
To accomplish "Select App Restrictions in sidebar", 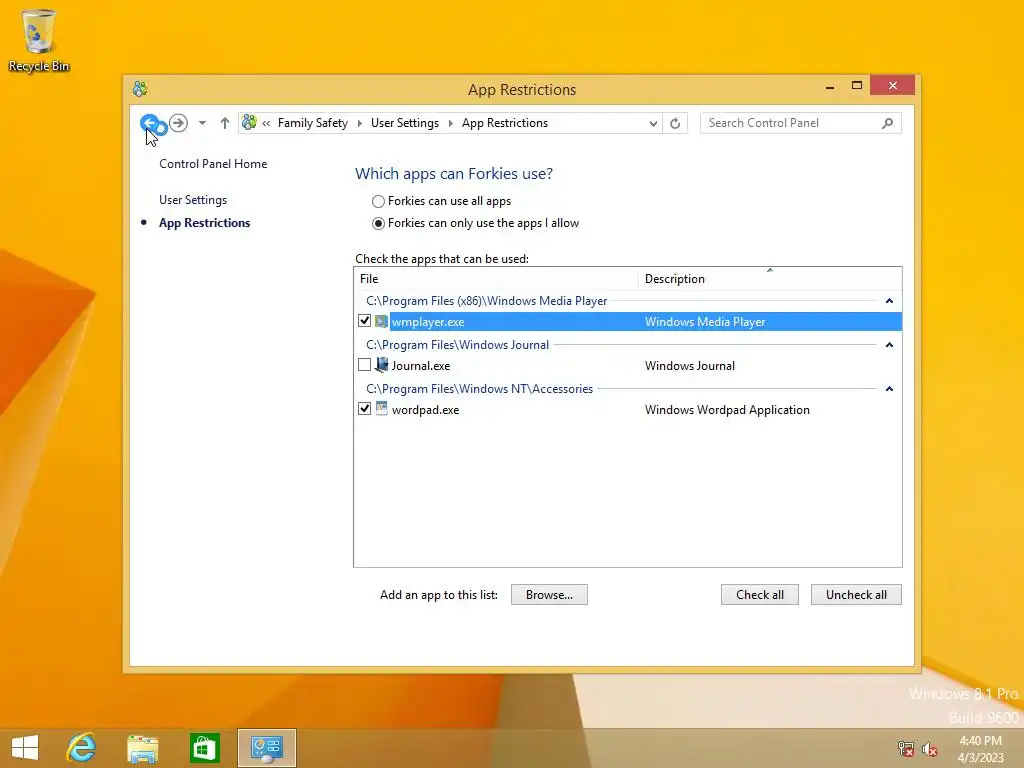I will (204, 223).
